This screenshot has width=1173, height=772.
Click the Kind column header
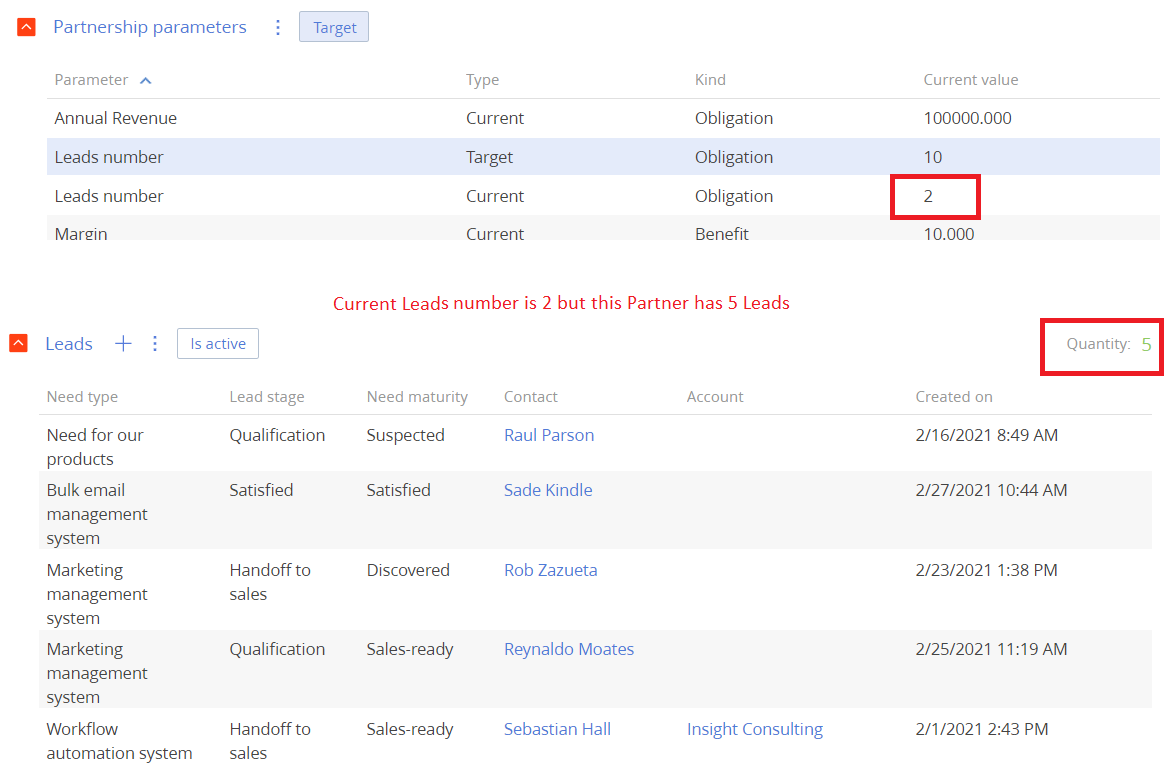[x=710, y=80]
